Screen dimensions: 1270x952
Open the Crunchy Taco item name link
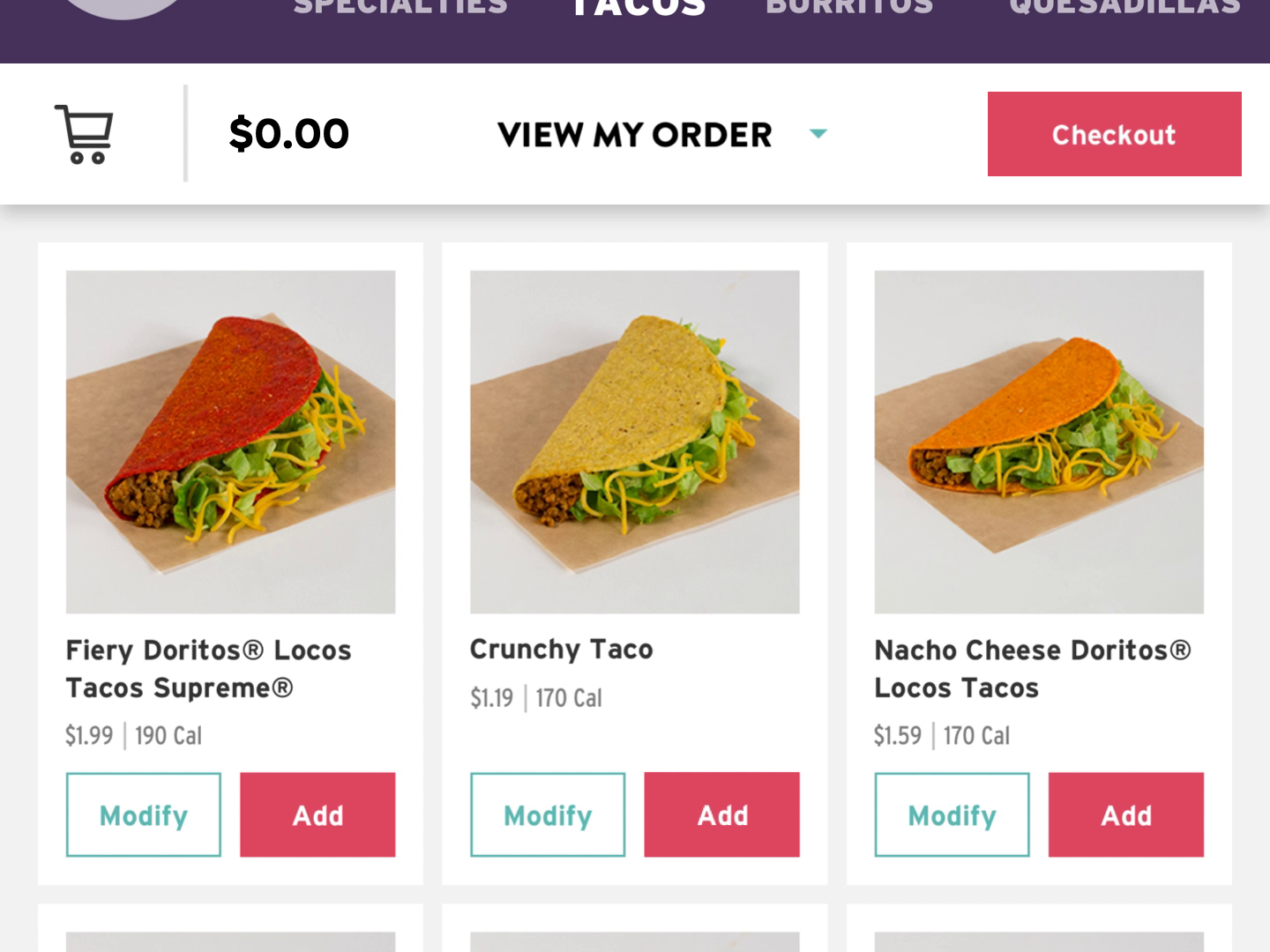[x=561, y=650]
